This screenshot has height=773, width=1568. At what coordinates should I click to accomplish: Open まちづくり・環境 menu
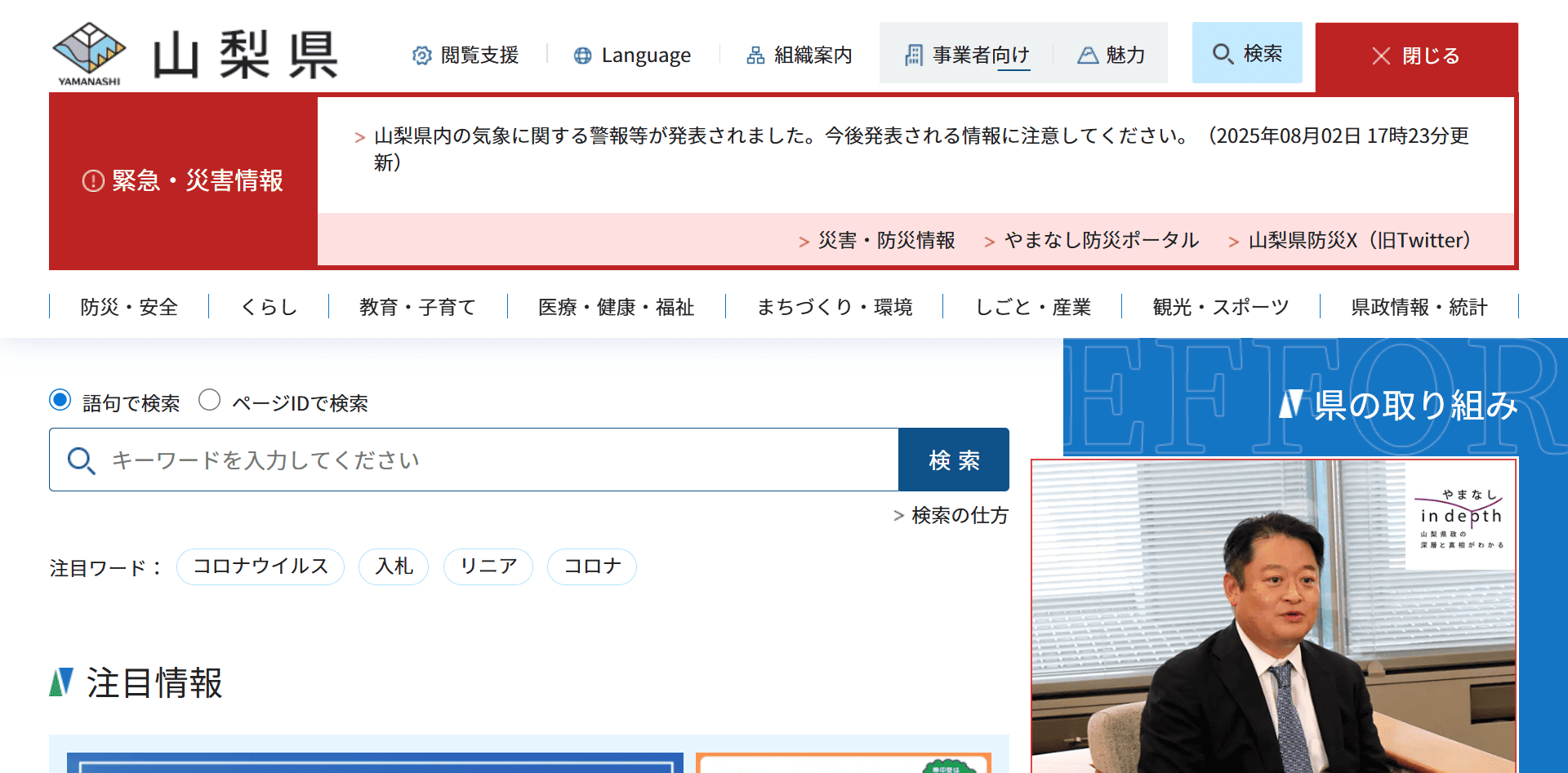coord(835,307)
